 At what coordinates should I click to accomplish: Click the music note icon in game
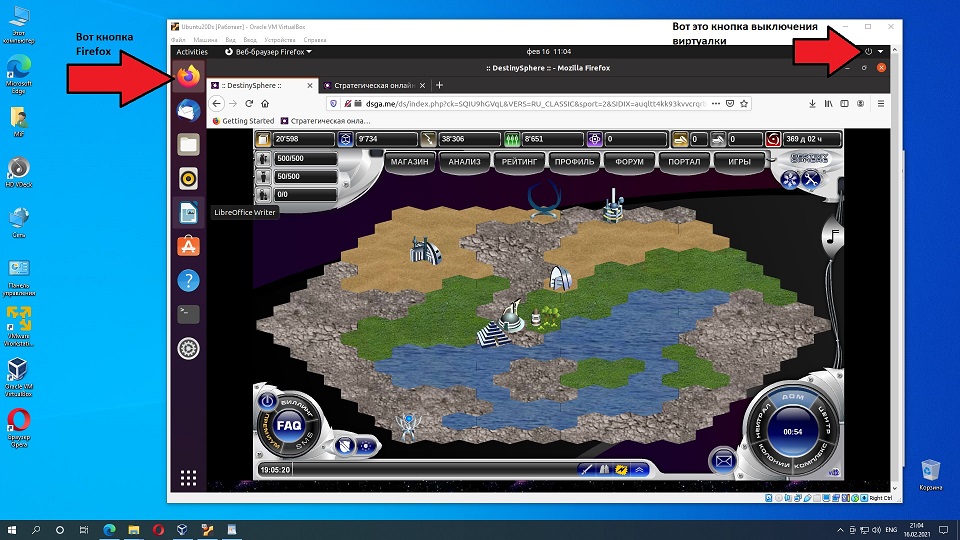pos(830,237)
